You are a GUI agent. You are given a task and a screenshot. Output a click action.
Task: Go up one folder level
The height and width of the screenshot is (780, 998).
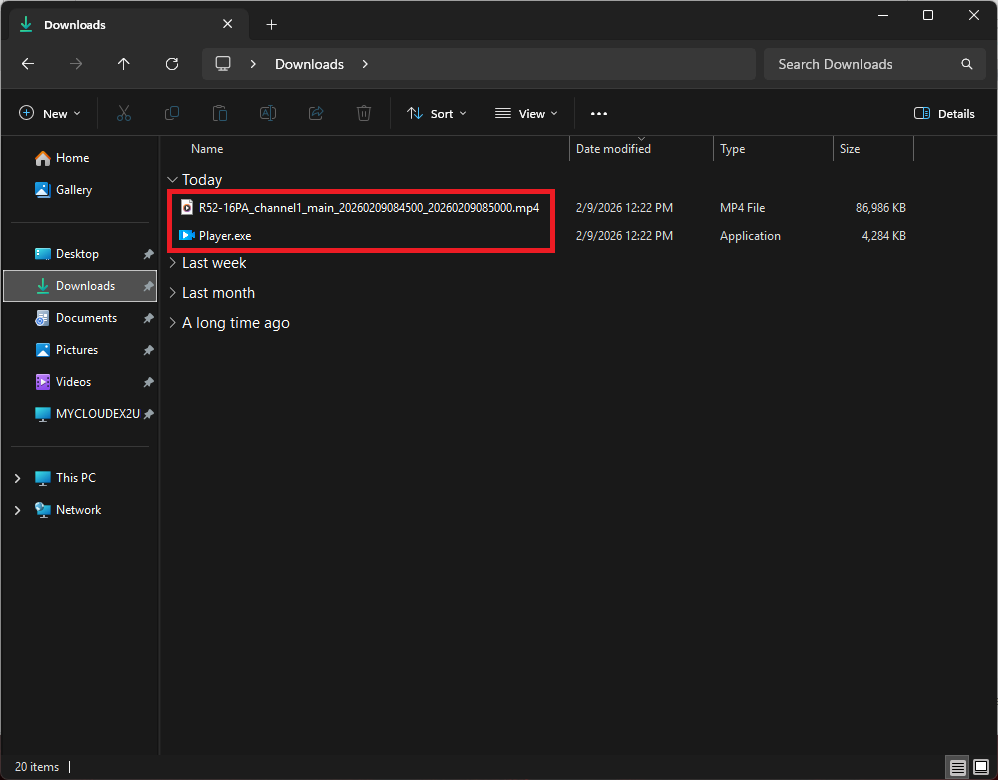click(x=124, y=64)
